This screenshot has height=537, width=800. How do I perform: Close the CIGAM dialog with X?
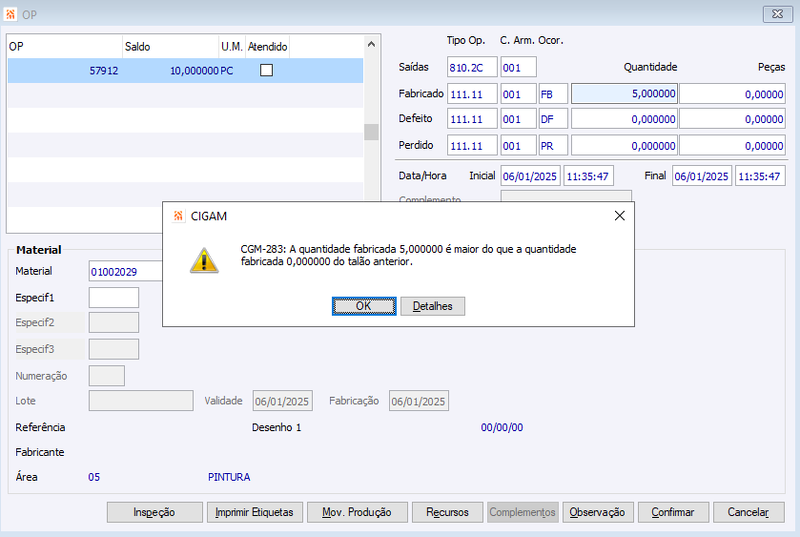619,216
